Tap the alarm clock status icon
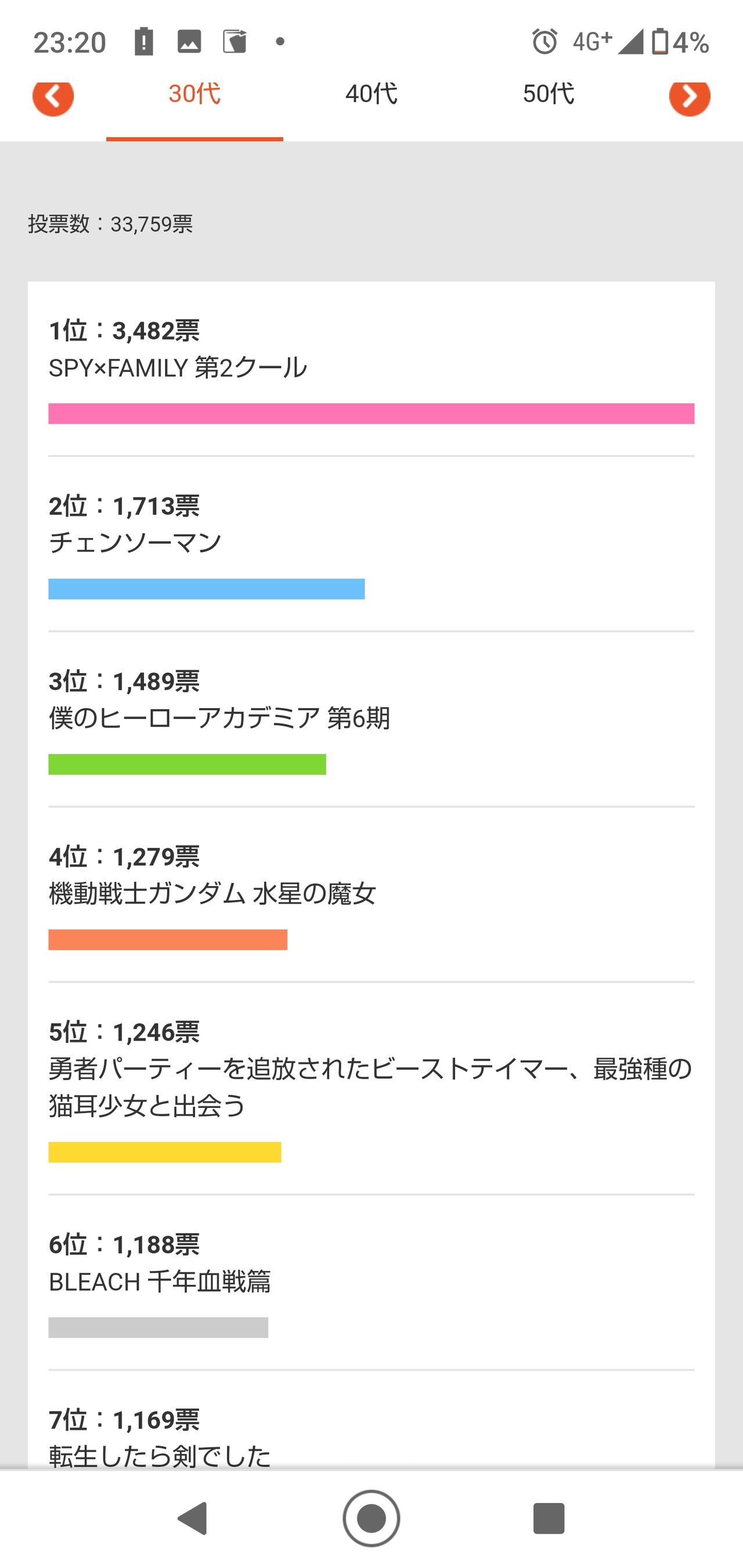Viewport: 743px width, 1568px height. tap(544, 42)
